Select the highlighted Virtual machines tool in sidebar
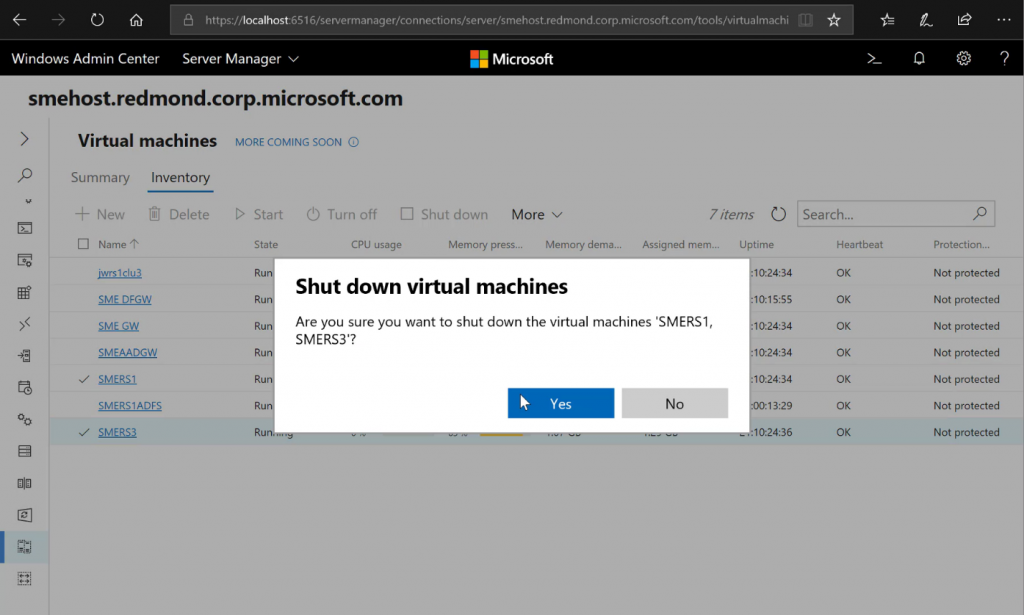Image resolution: width=1024 pixels, height=615 pixels. 24,547
